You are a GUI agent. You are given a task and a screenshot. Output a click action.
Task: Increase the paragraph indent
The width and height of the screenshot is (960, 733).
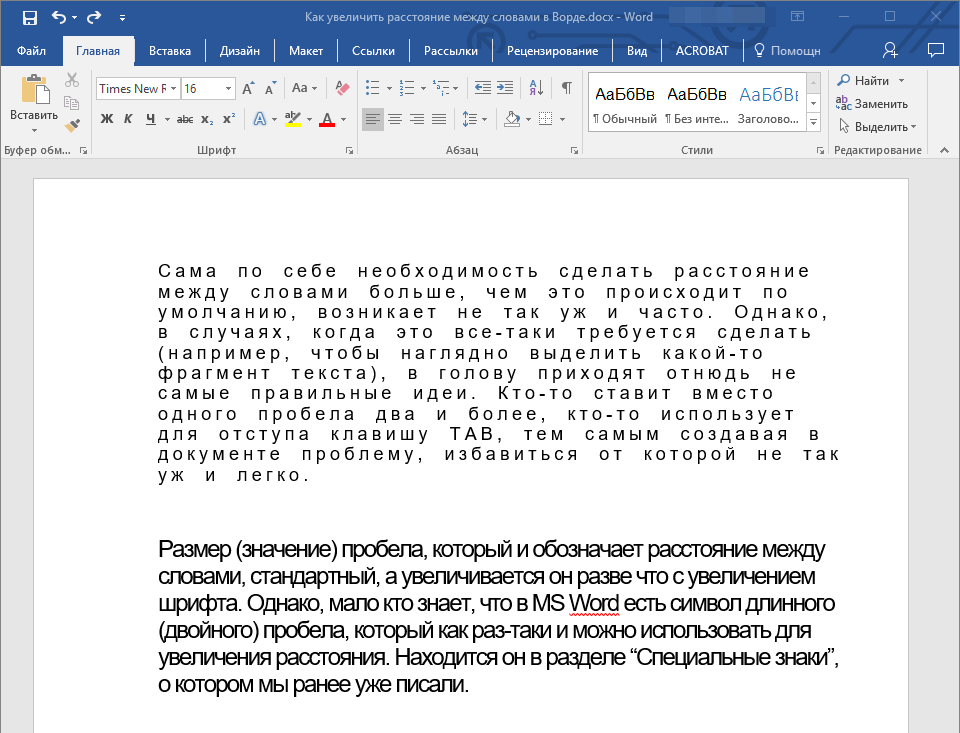[505, 88]
